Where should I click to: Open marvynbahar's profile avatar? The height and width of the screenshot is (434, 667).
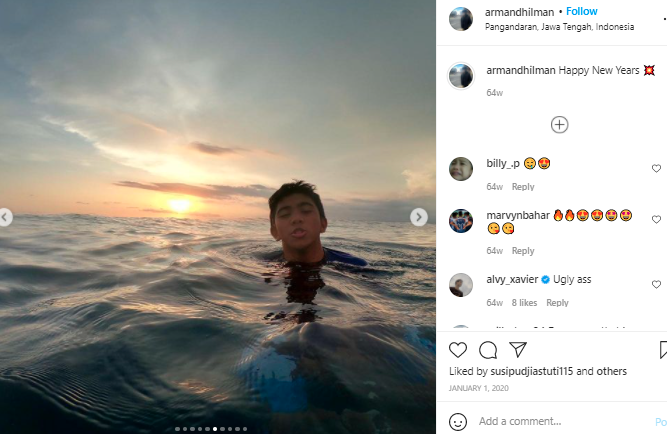461,221
